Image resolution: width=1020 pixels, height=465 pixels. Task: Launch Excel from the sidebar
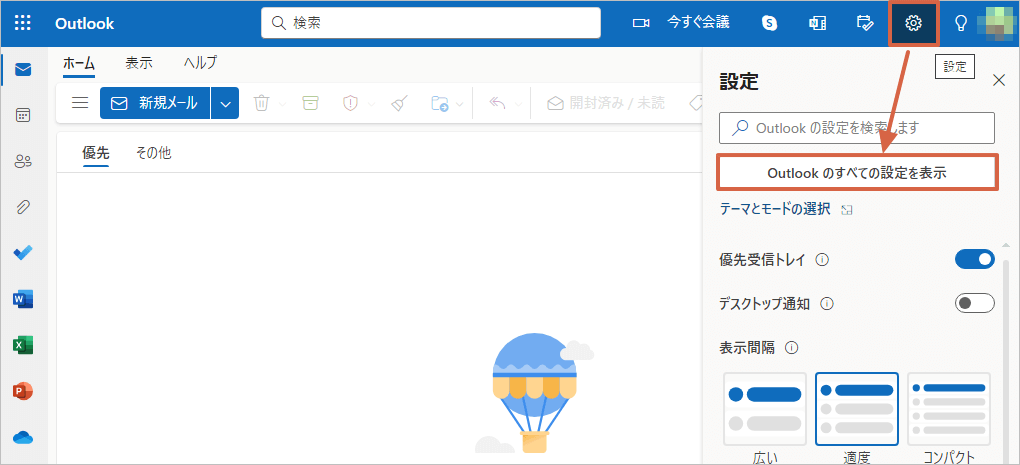coord(23,345)
